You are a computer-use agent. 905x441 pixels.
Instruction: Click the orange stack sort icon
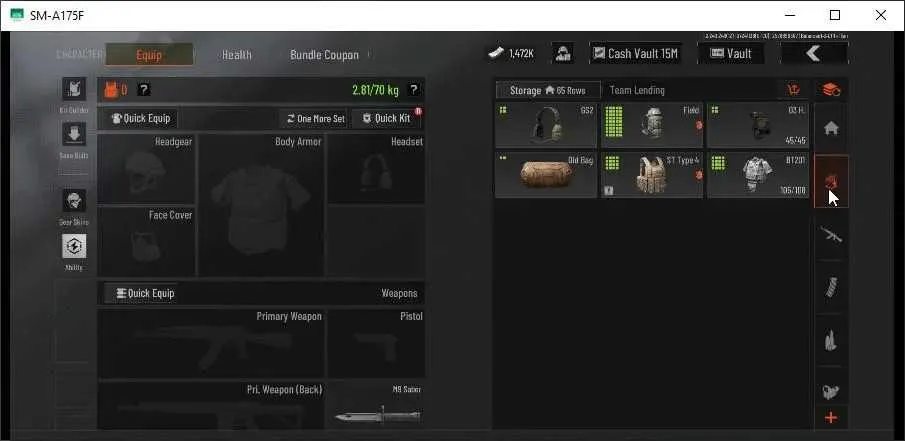click(x=831, y=90)
